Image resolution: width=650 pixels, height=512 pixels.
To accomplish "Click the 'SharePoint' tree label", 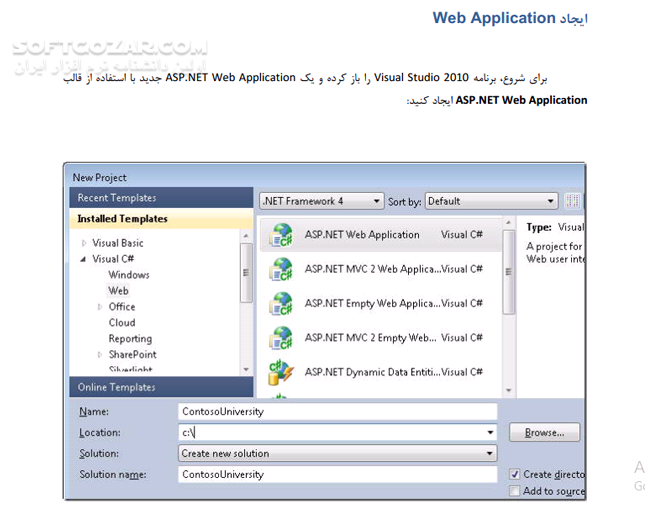I will pyautogui.click(x=132, y=354).
